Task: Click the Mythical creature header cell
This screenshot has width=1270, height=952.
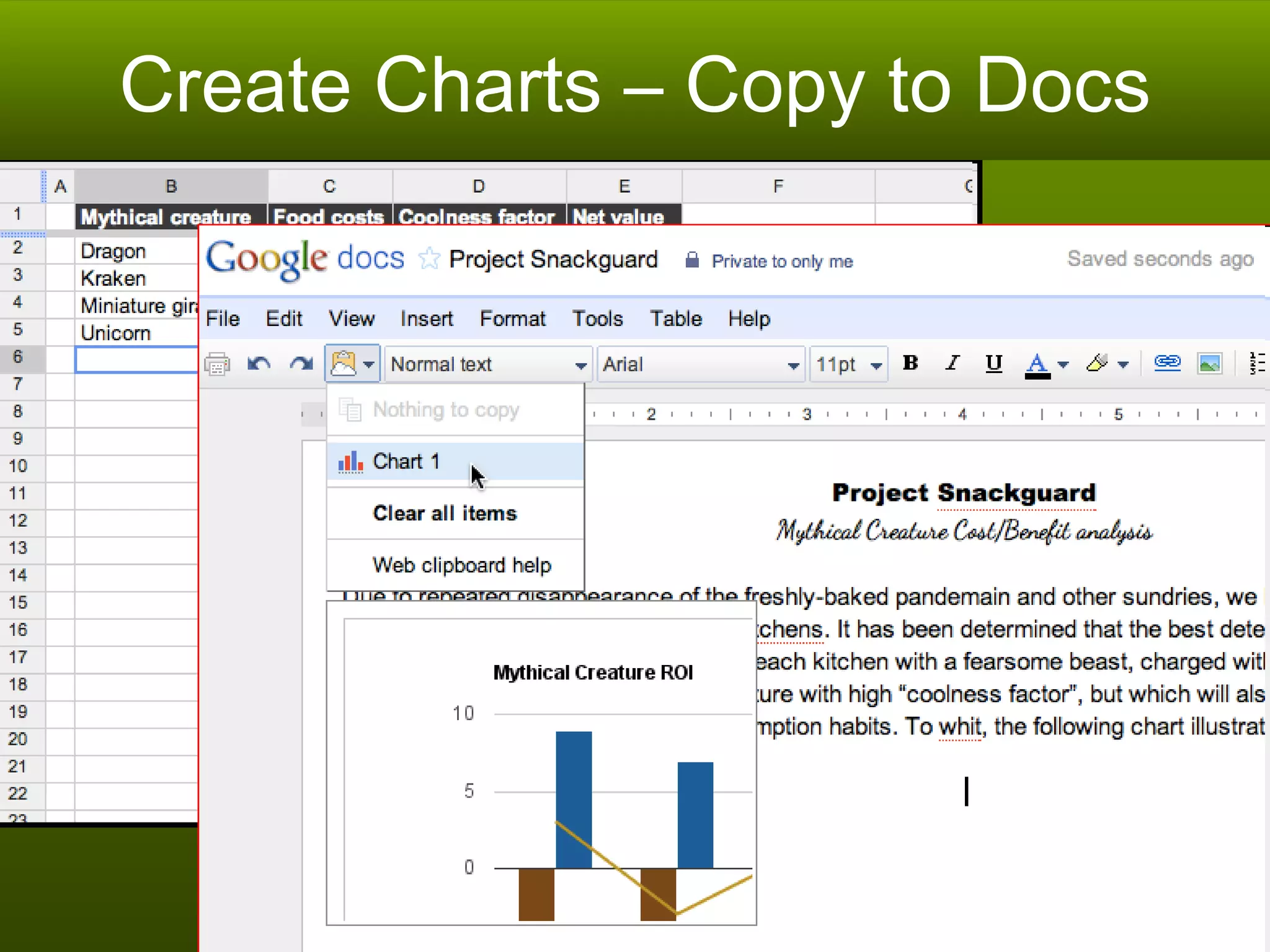Action: (171, 216)
